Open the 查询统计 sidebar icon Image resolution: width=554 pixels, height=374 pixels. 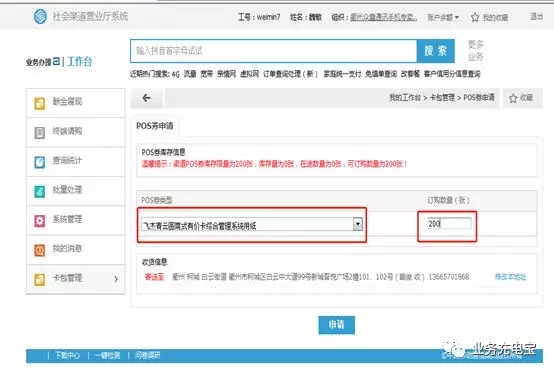point(40,162)
